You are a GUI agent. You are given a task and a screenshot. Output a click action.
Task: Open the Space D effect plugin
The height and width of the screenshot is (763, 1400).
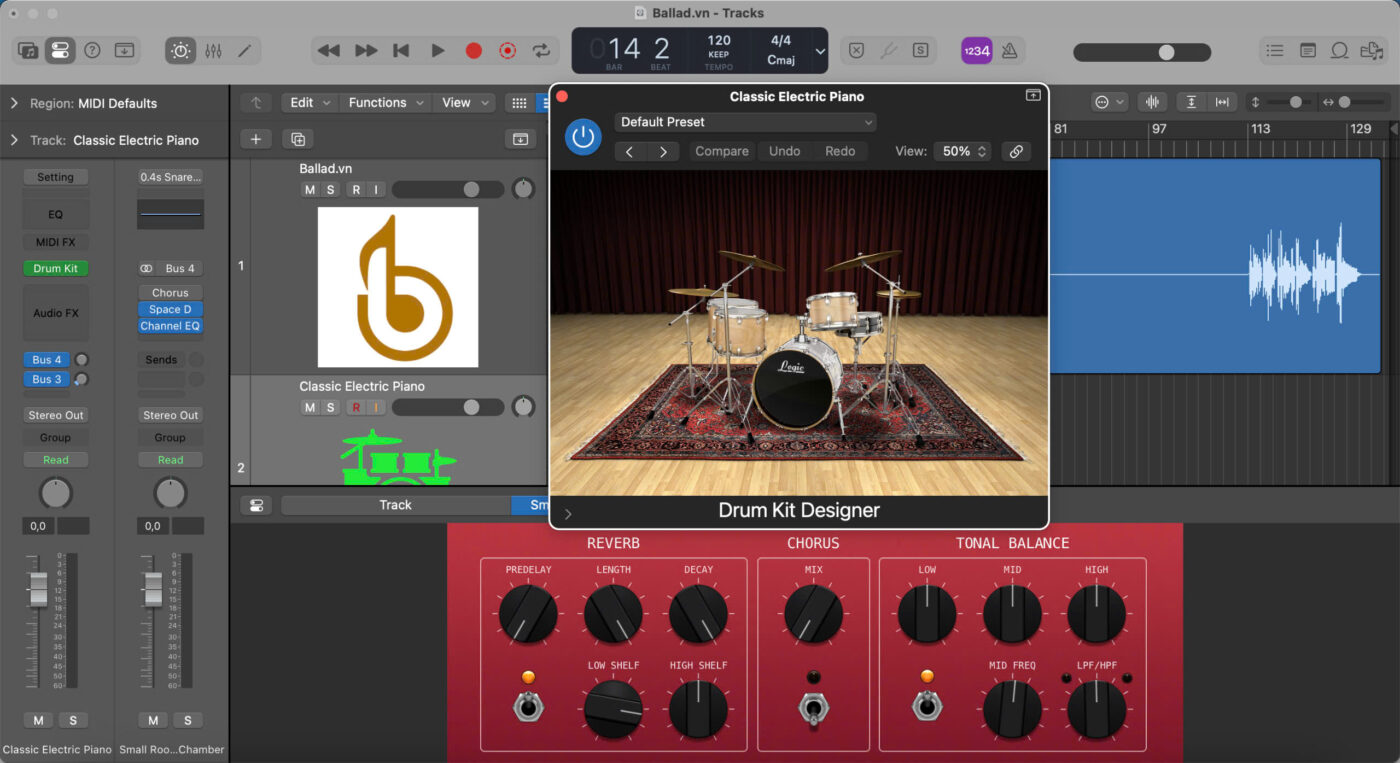point(170,309)
